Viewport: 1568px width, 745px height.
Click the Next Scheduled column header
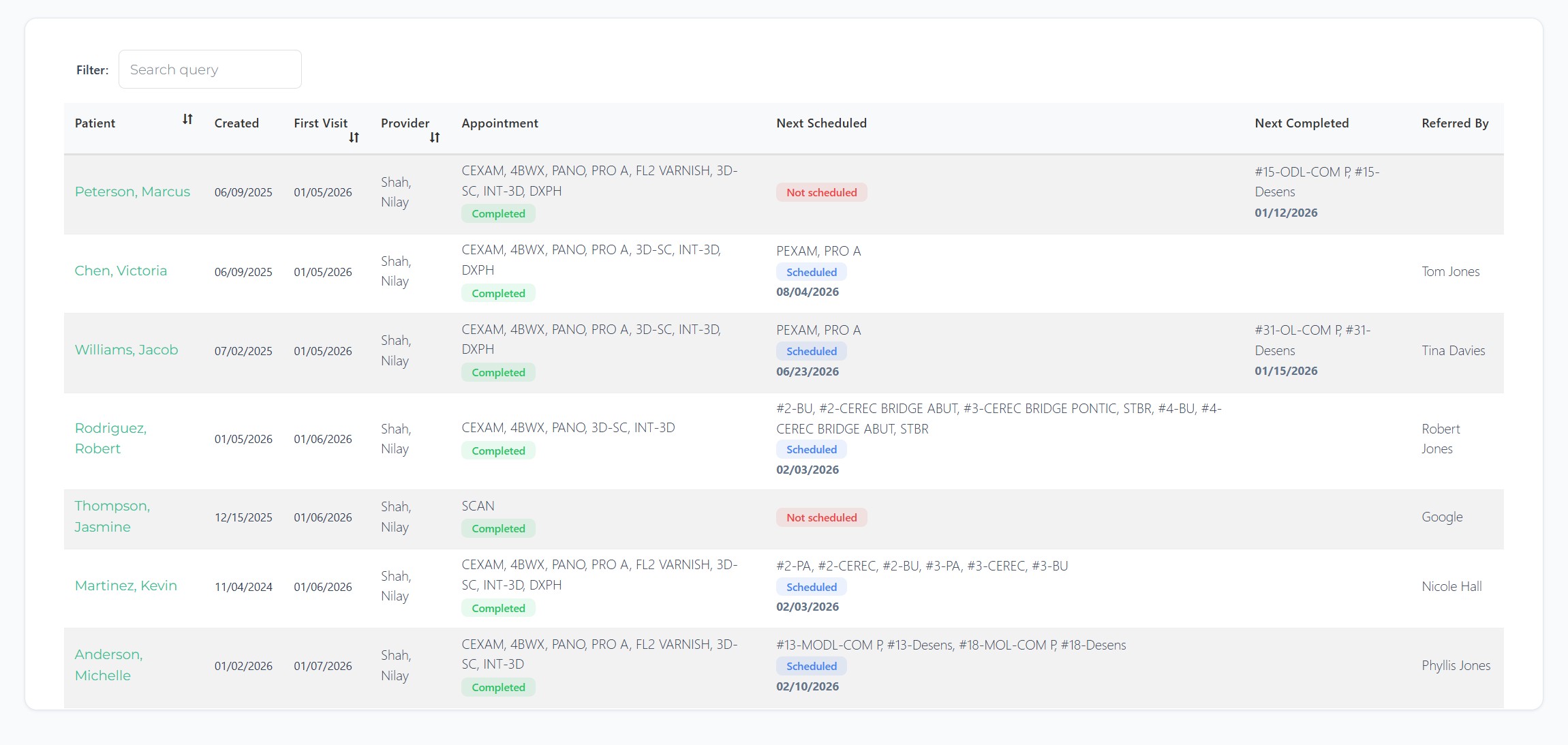click(x=821, y=123)
